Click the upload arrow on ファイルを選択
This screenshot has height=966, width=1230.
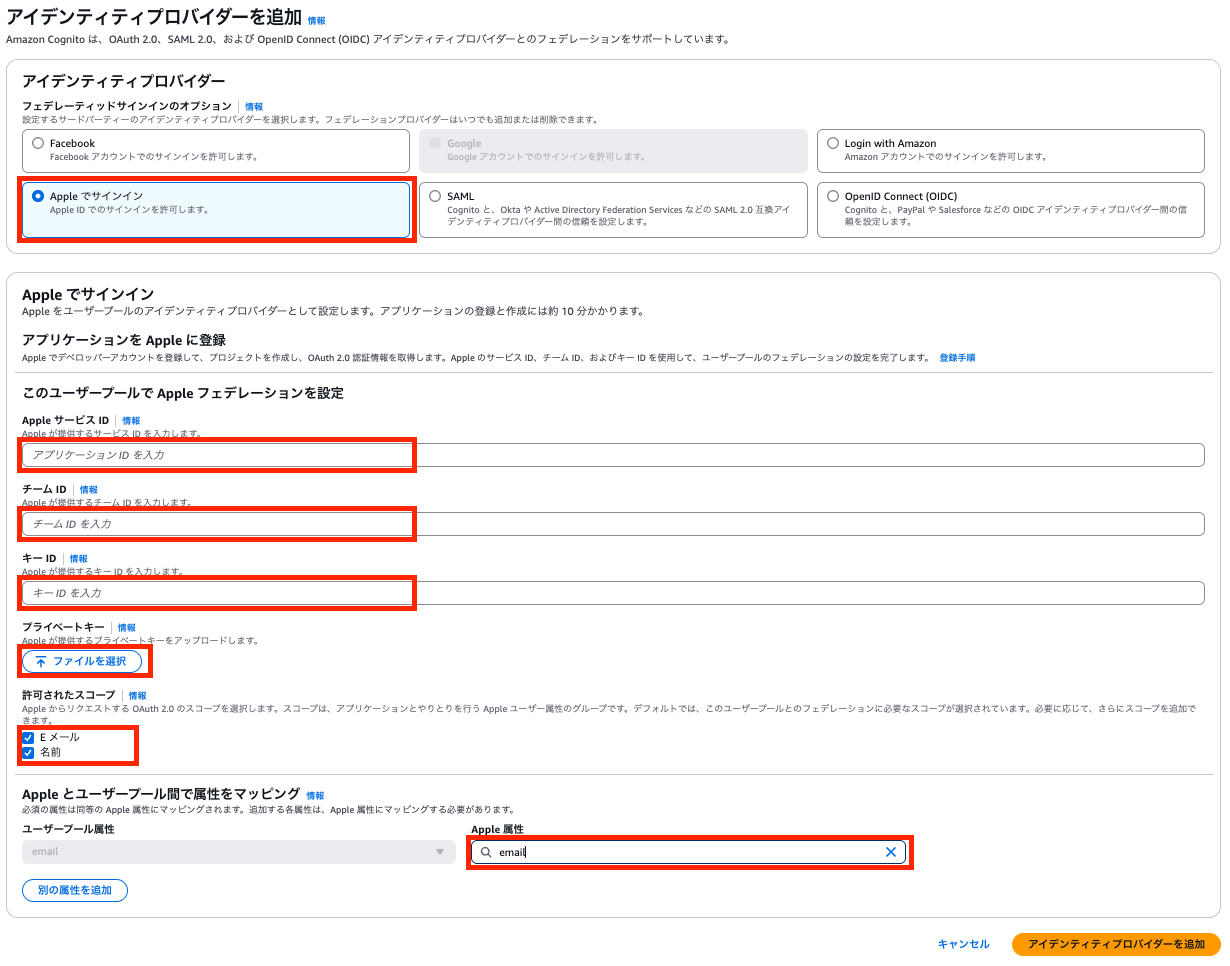click(x=41, y=661)
